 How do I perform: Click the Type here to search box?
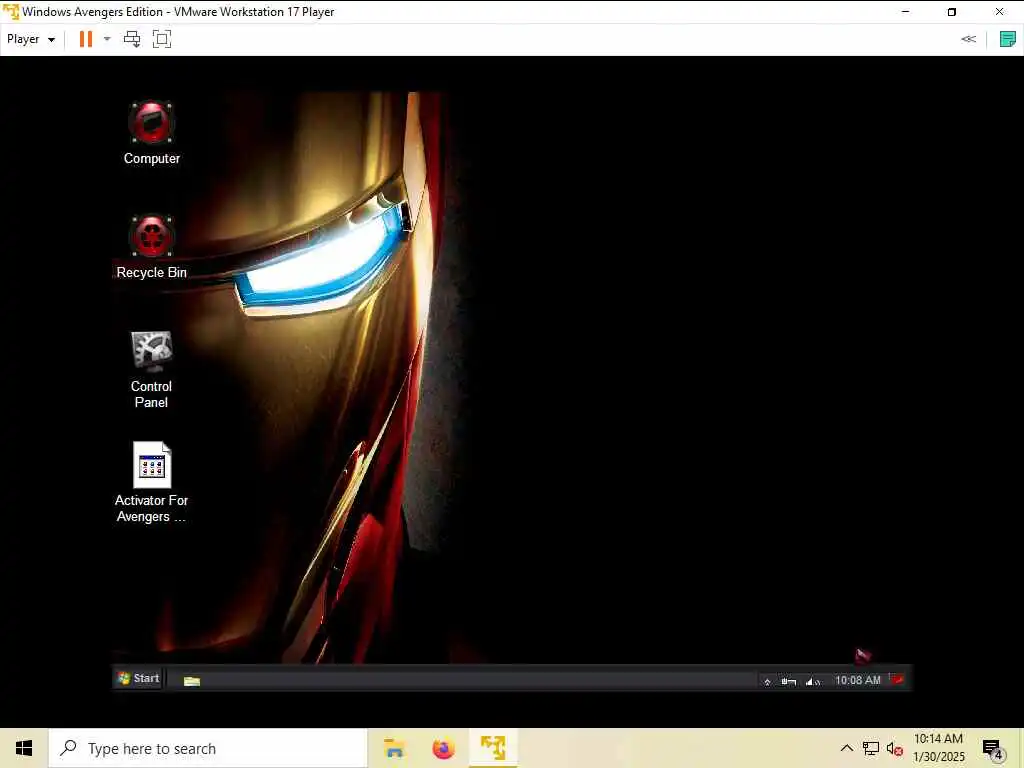pyautogui.click(x=208, y=748)
